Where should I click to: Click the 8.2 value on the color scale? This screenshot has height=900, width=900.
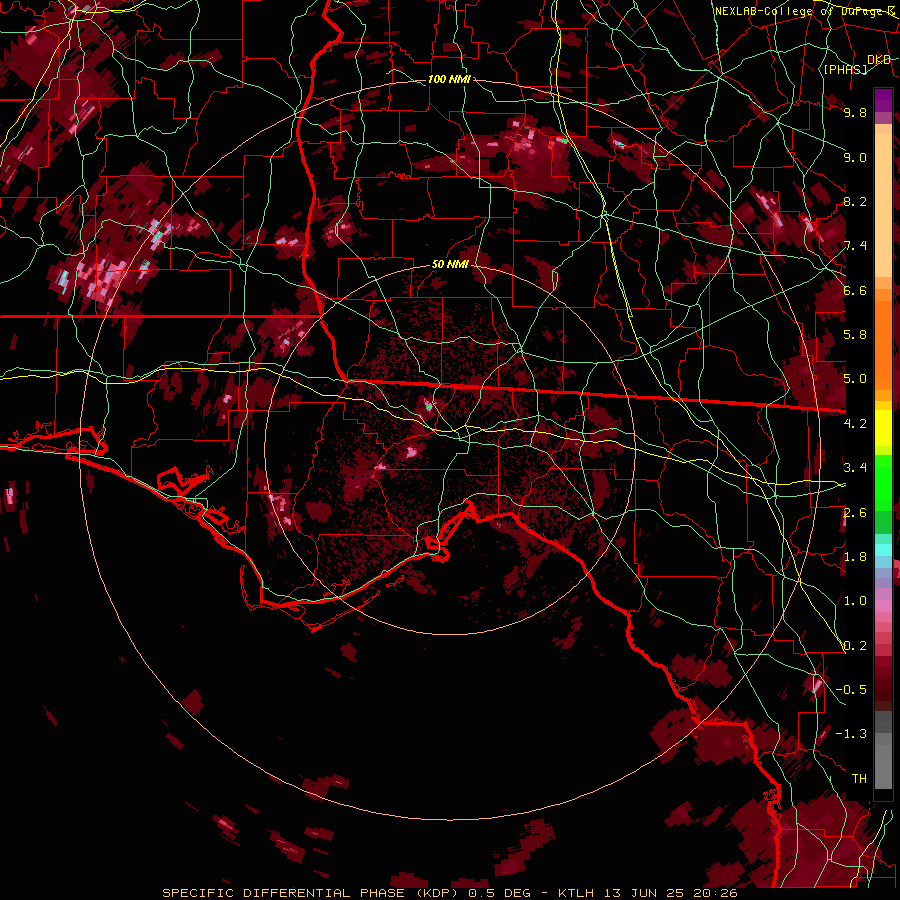[x=855, y=201]
